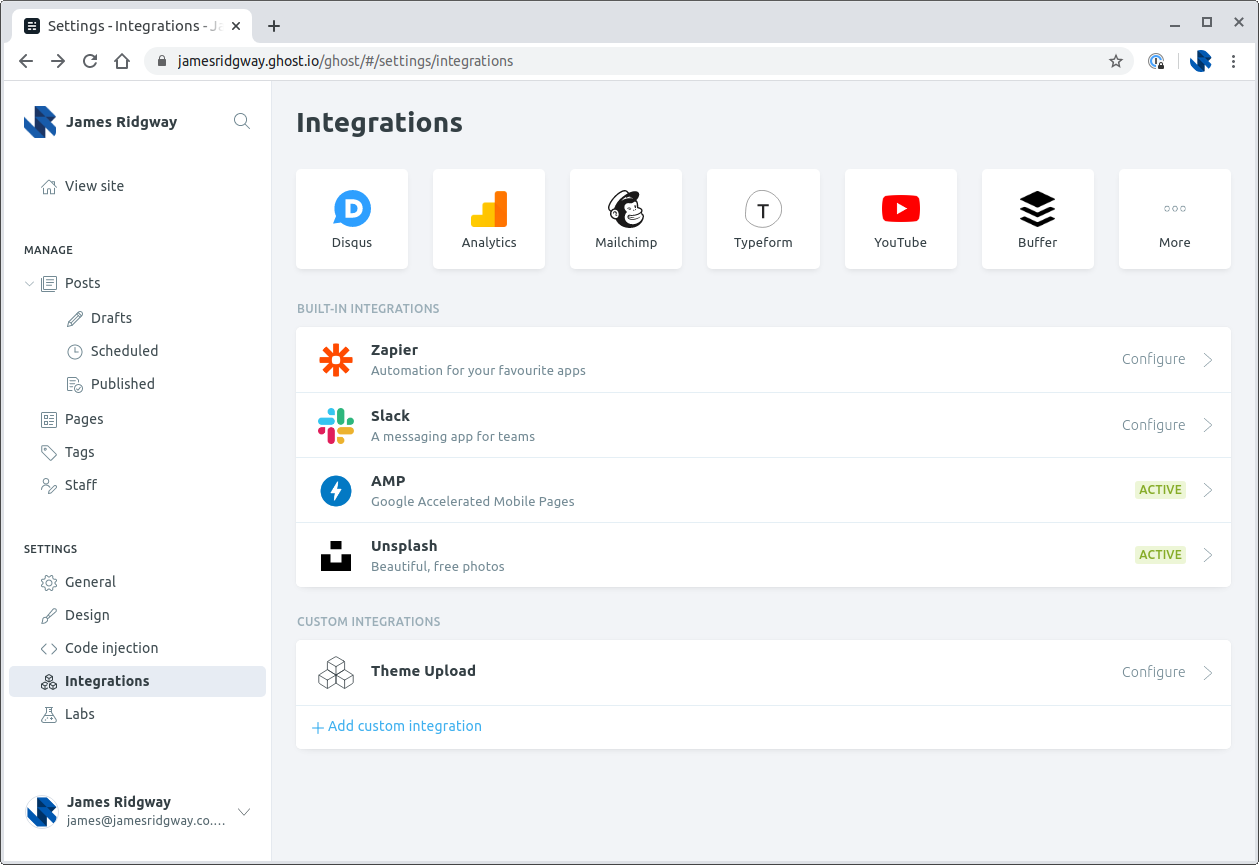The image size is (1259, 865).
Task: Go to Posts in sidebar
Action: tap(83, 283)
